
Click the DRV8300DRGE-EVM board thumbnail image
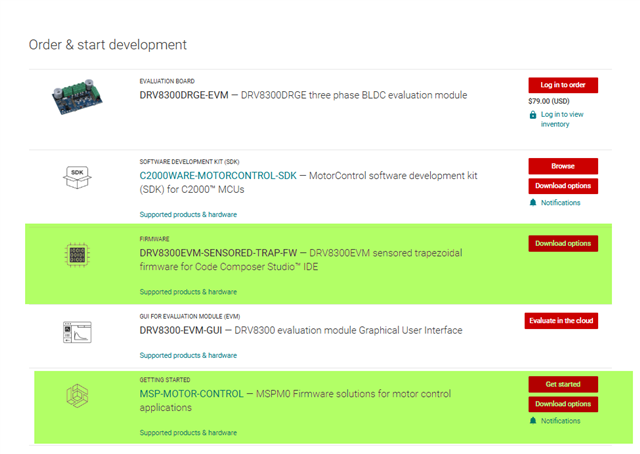point(77,97)
